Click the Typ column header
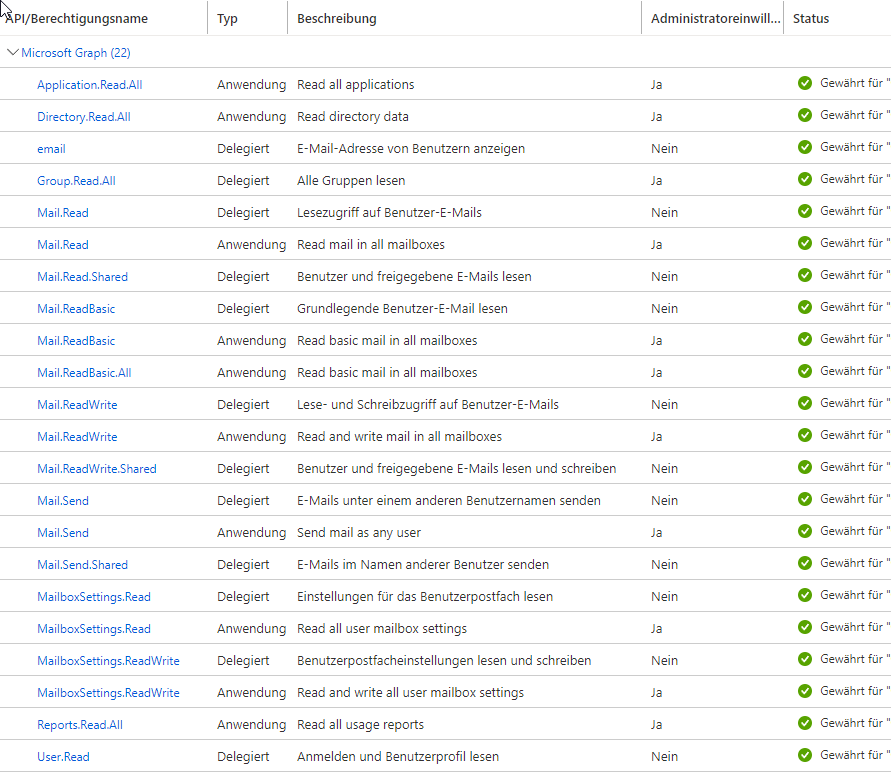This screenshot has height=783, width=891. (228, 19)
